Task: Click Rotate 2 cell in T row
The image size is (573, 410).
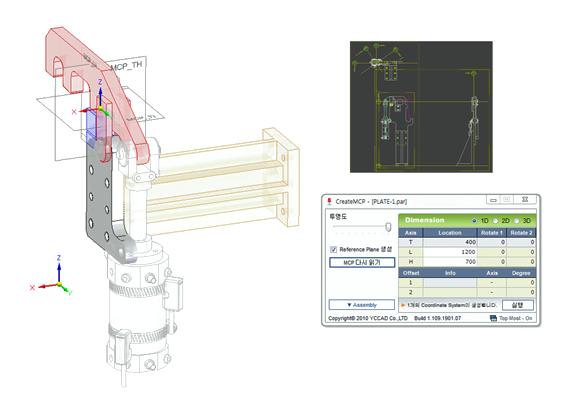Action: pos(521,242)
